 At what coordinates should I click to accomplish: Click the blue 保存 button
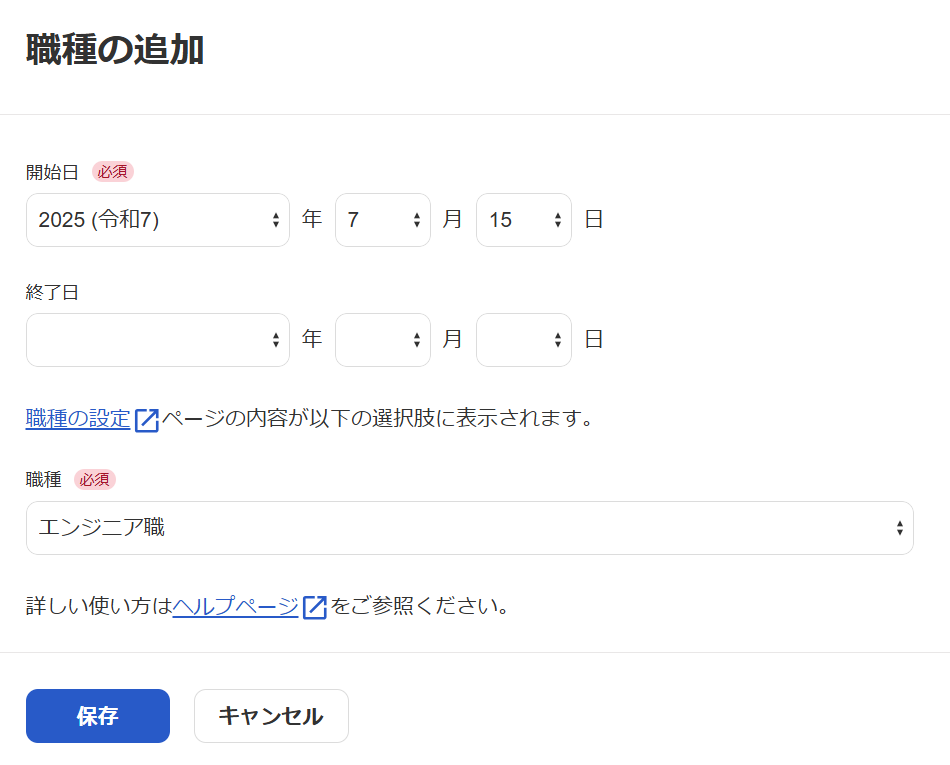coord(98,716)
